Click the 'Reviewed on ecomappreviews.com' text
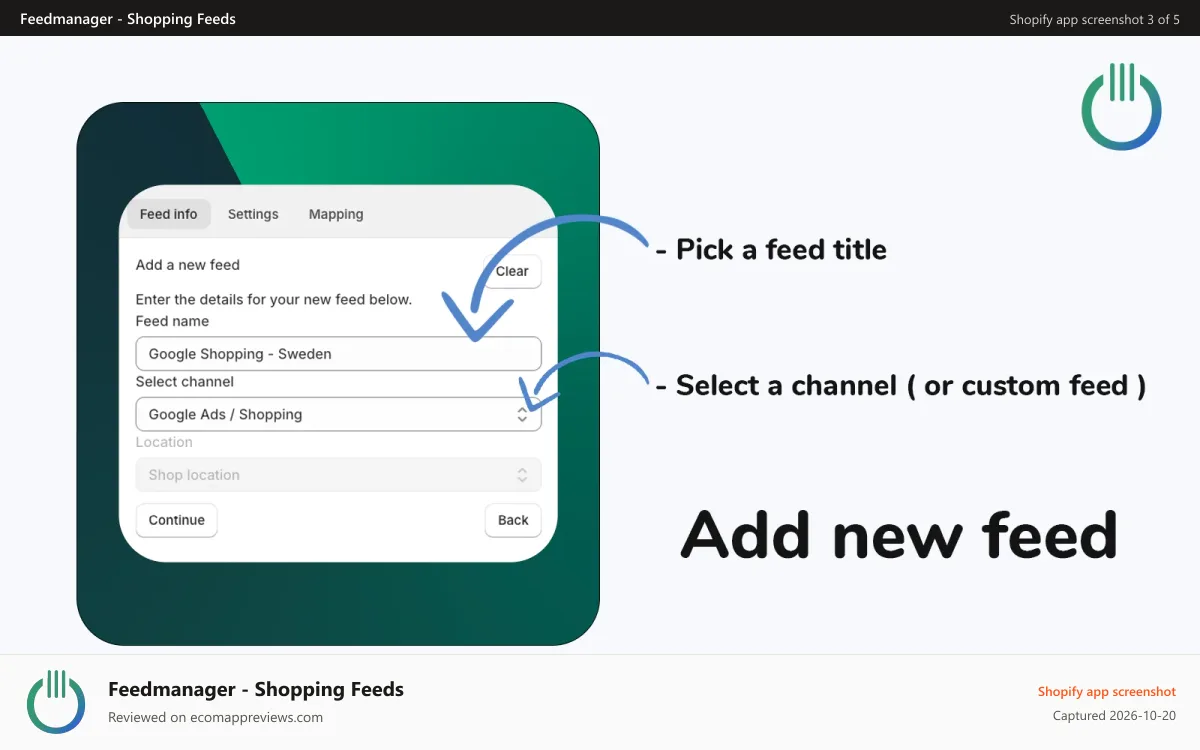Screen dimensions: 1200x750 click(216, 717)
